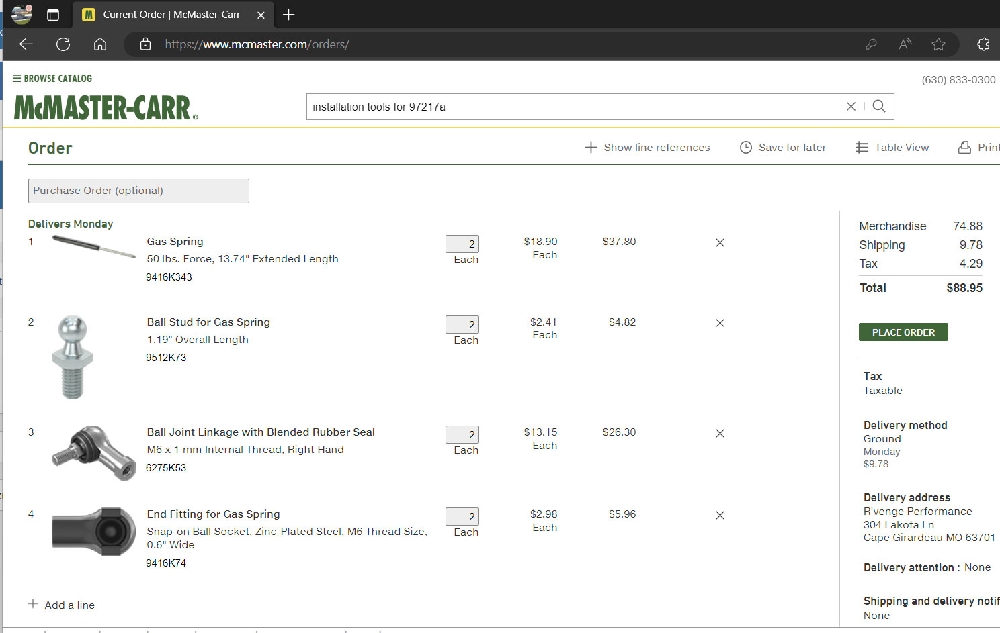
Task: Open the Gas Spring product thumbnail
Action: tap(93, 246)
